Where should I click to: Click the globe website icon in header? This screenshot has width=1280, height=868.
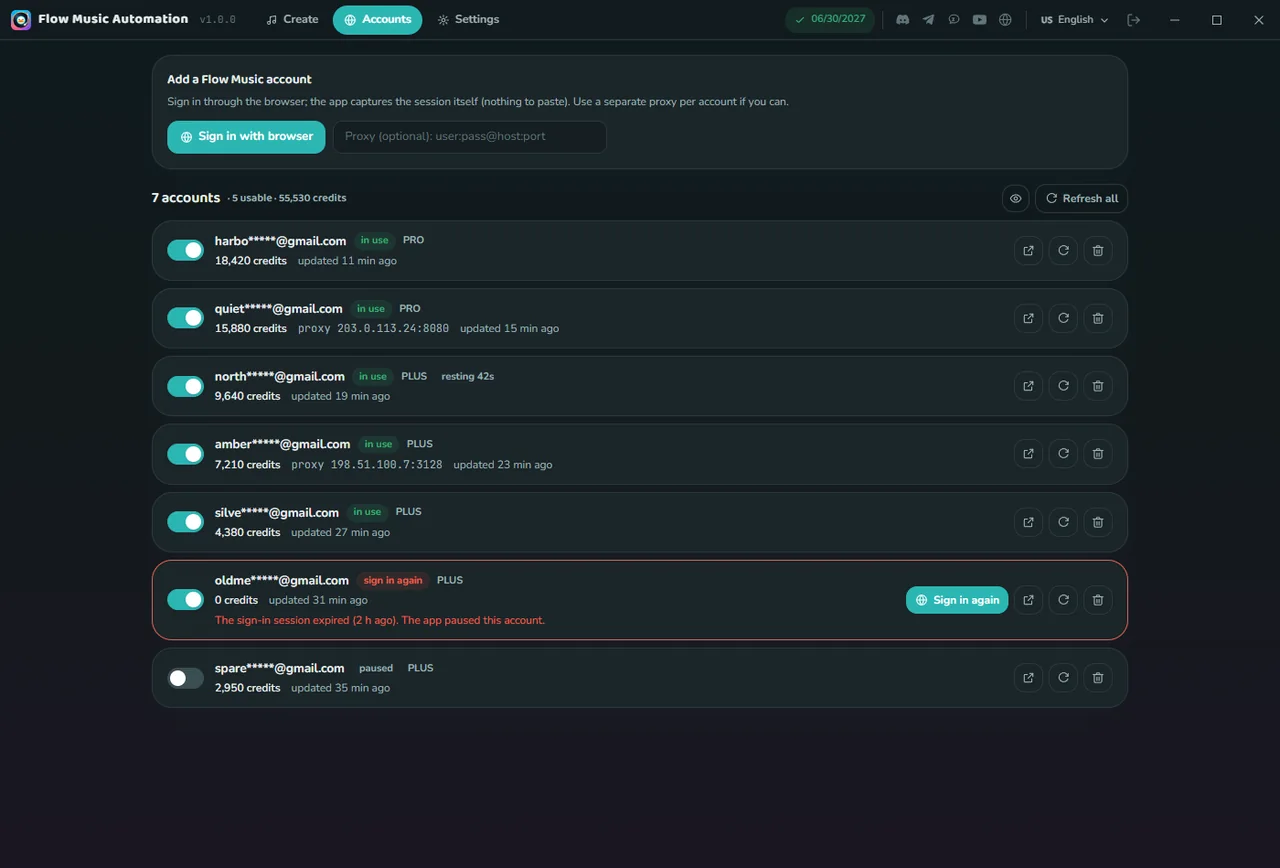[1006, 20]
